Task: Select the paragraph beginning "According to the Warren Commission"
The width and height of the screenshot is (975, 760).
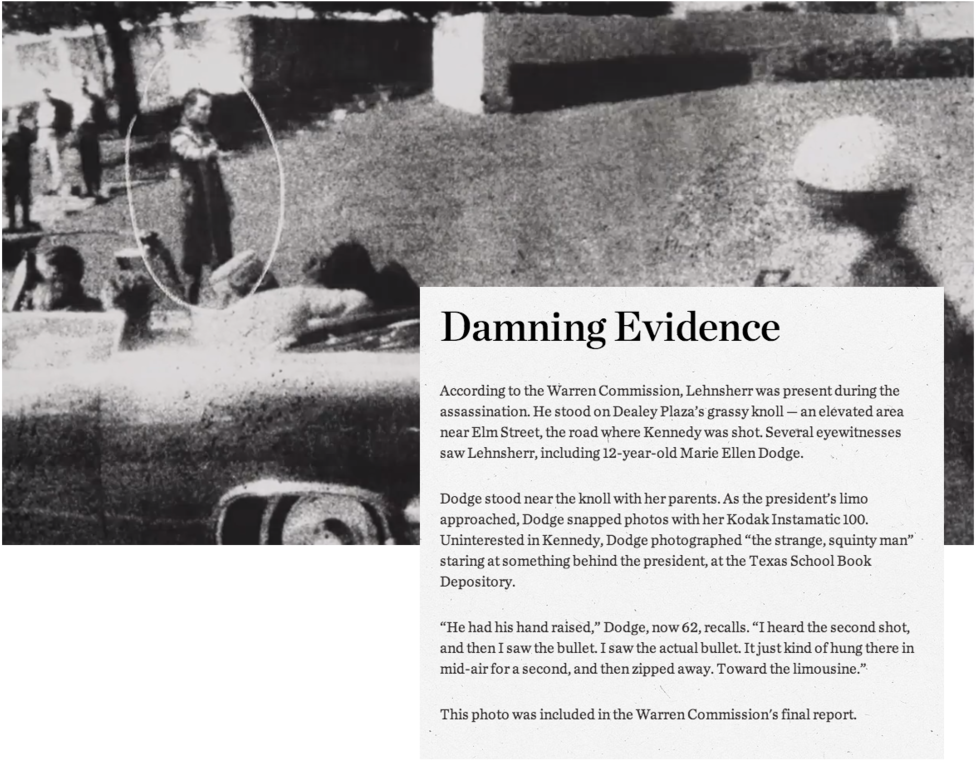Action: [x=669, y=421]
